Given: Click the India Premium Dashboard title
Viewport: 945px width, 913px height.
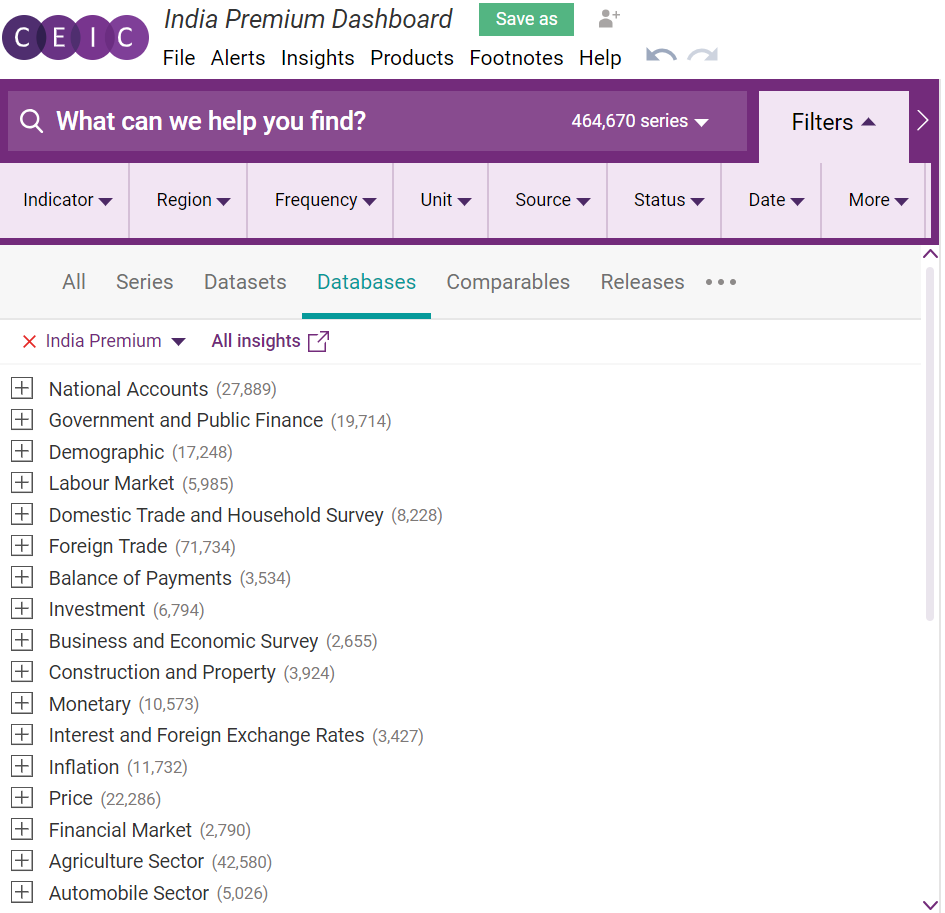Looking at the screenshot, I should point(308,19).
